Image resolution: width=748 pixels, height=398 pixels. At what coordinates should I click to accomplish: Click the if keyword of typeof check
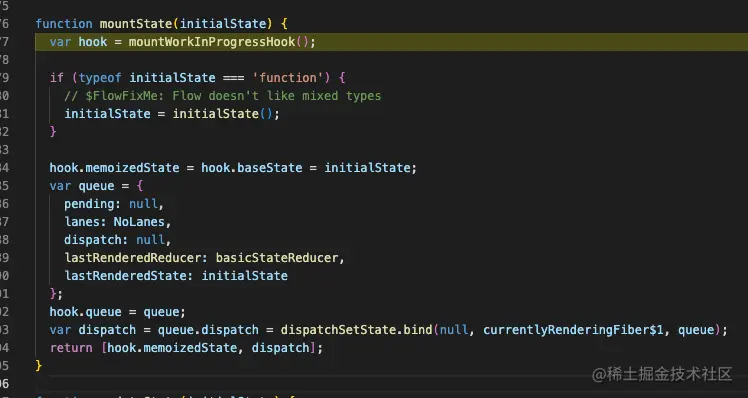[x=57, y=78]
